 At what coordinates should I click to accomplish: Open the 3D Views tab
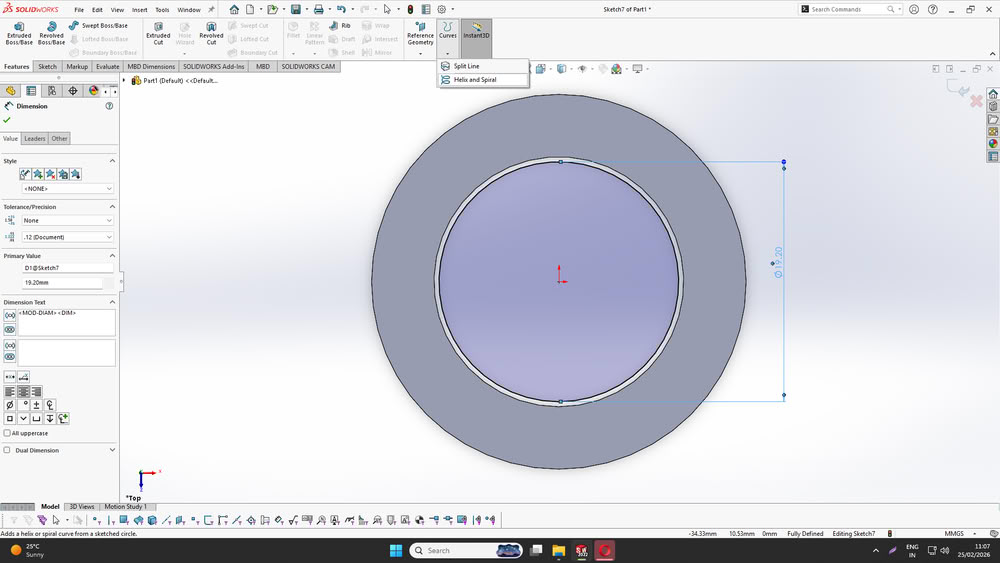tap(82, 506)
